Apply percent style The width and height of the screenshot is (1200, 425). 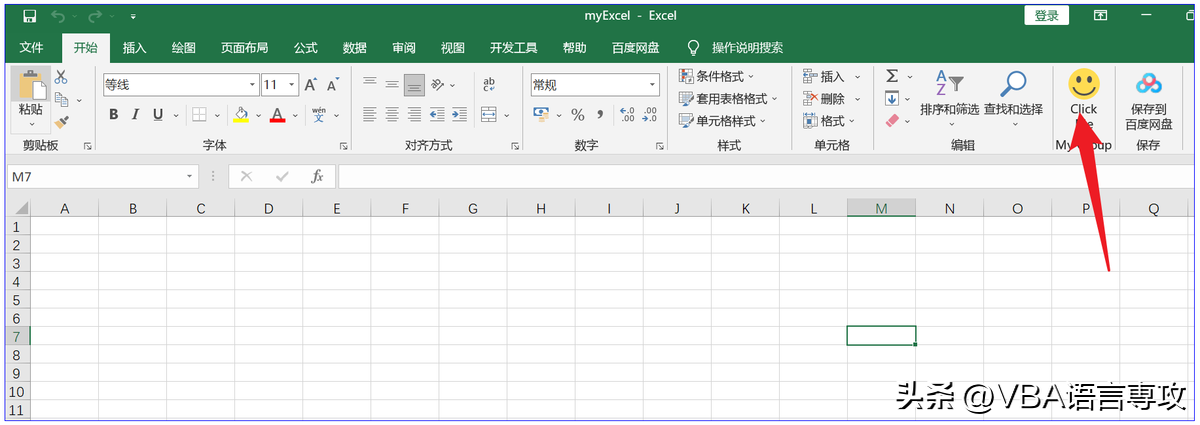coord(577,115)
